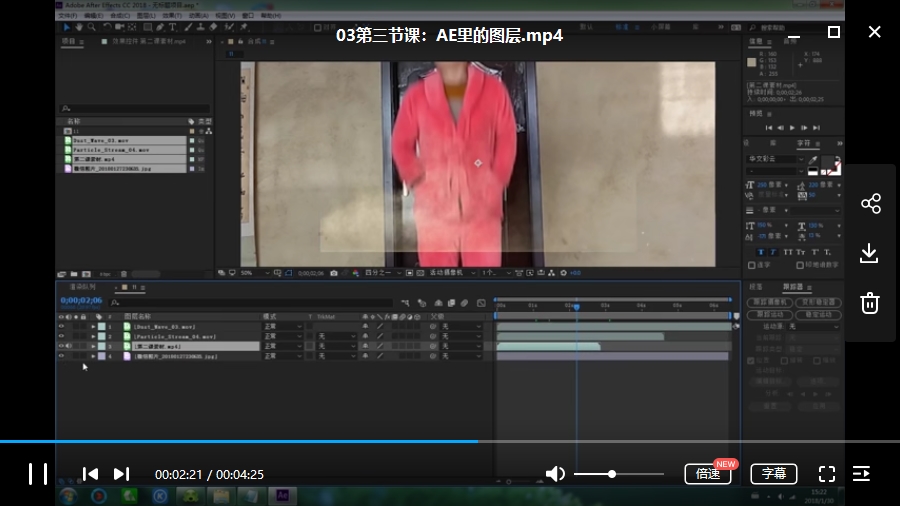Viewport: 900px width, 506px height.
Task: Click the Info panel color swatch
Action: pyautogui.click(x=751, y=63)
